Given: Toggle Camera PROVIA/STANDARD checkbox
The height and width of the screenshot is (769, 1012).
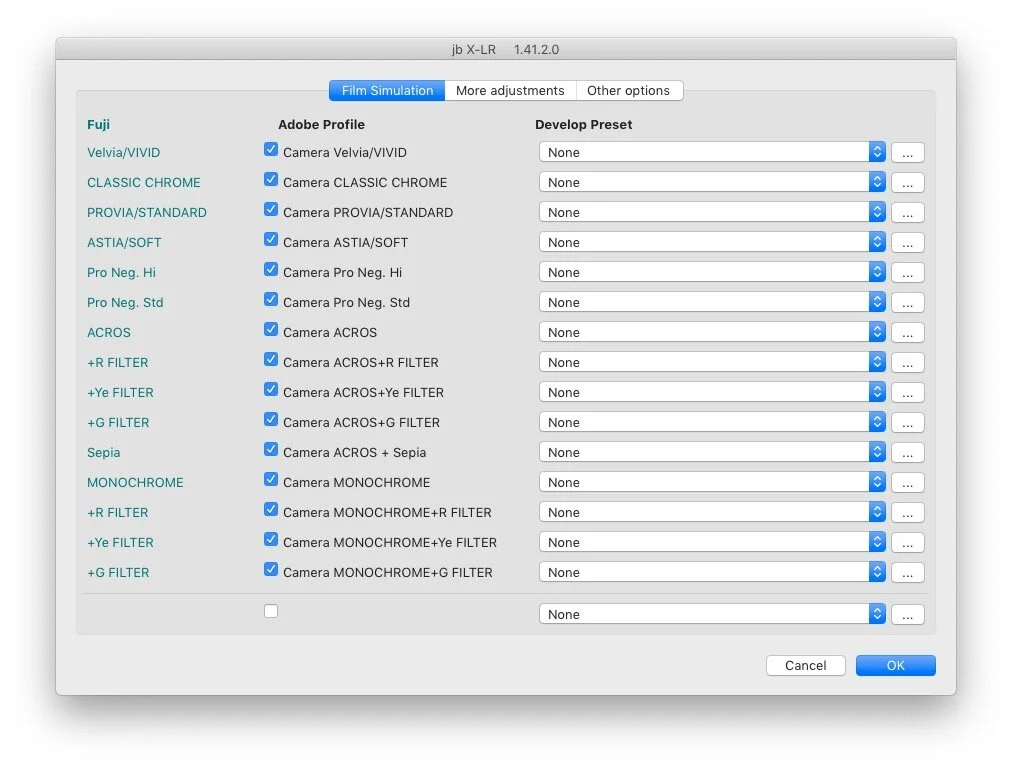Looking at the screenshot, I should [271, 210].
